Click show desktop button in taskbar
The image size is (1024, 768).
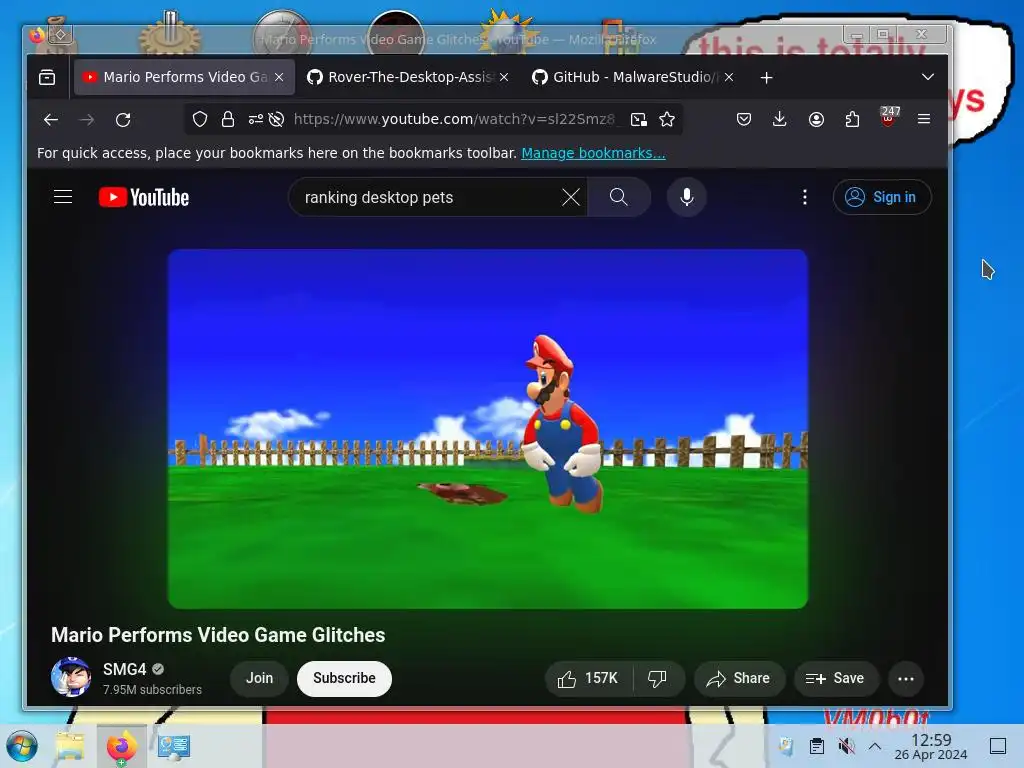pos(997,746)
